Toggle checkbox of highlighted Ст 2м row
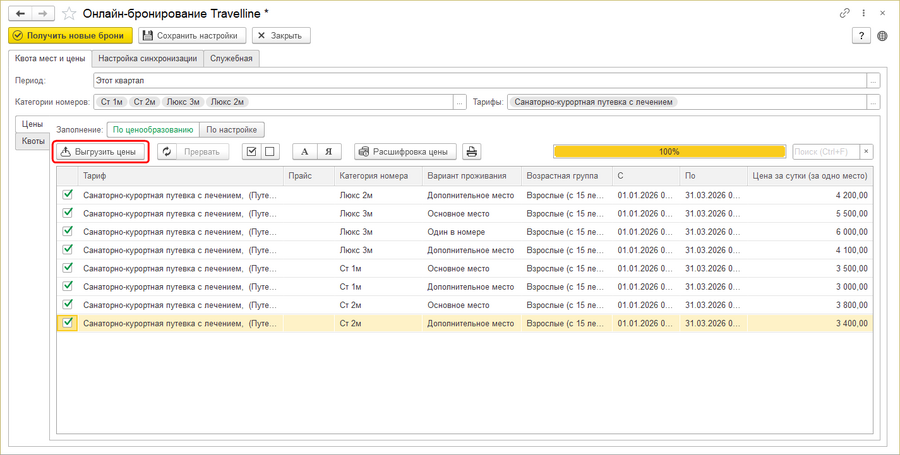This screenshot has width=900, height=455. [x=68, y=324]
